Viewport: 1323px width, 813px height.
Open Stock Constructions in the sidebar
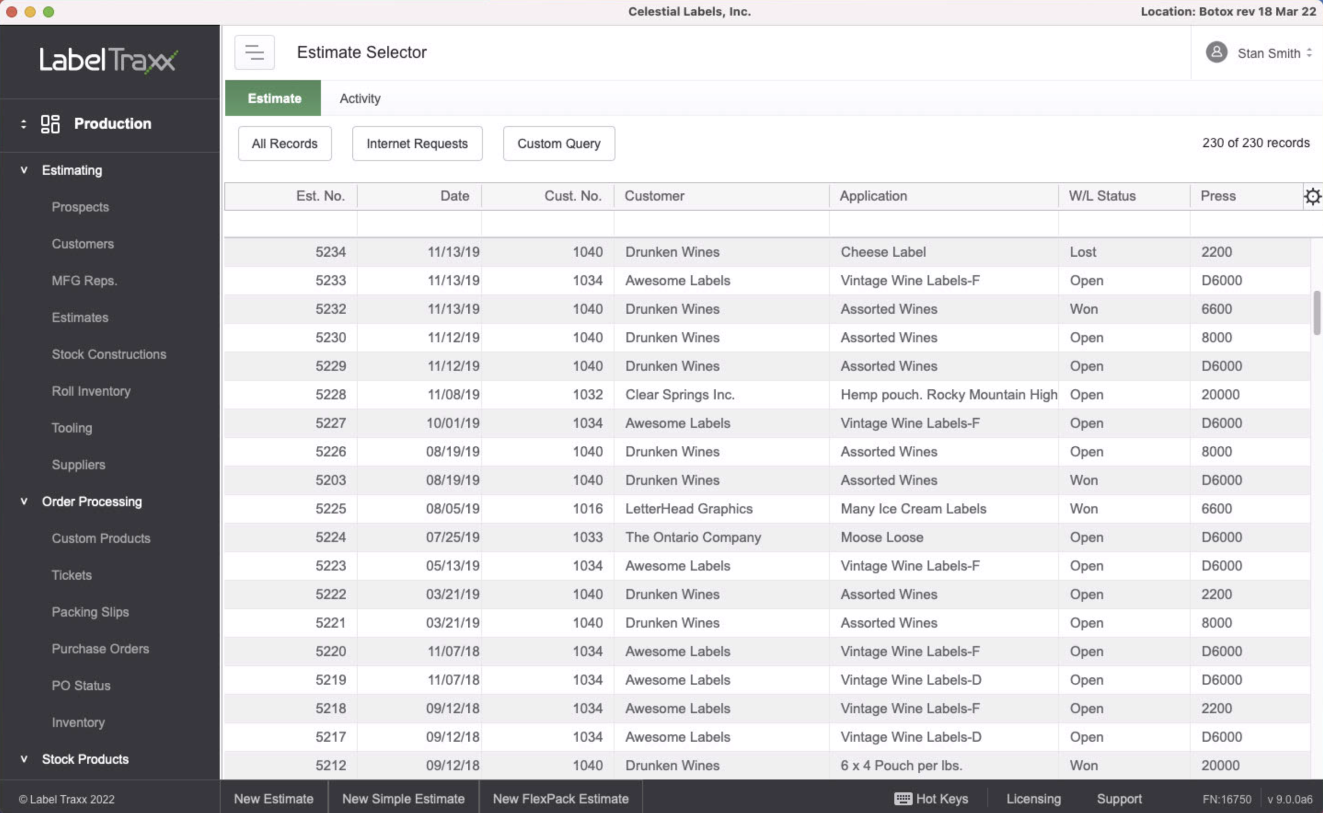(109, 355)
